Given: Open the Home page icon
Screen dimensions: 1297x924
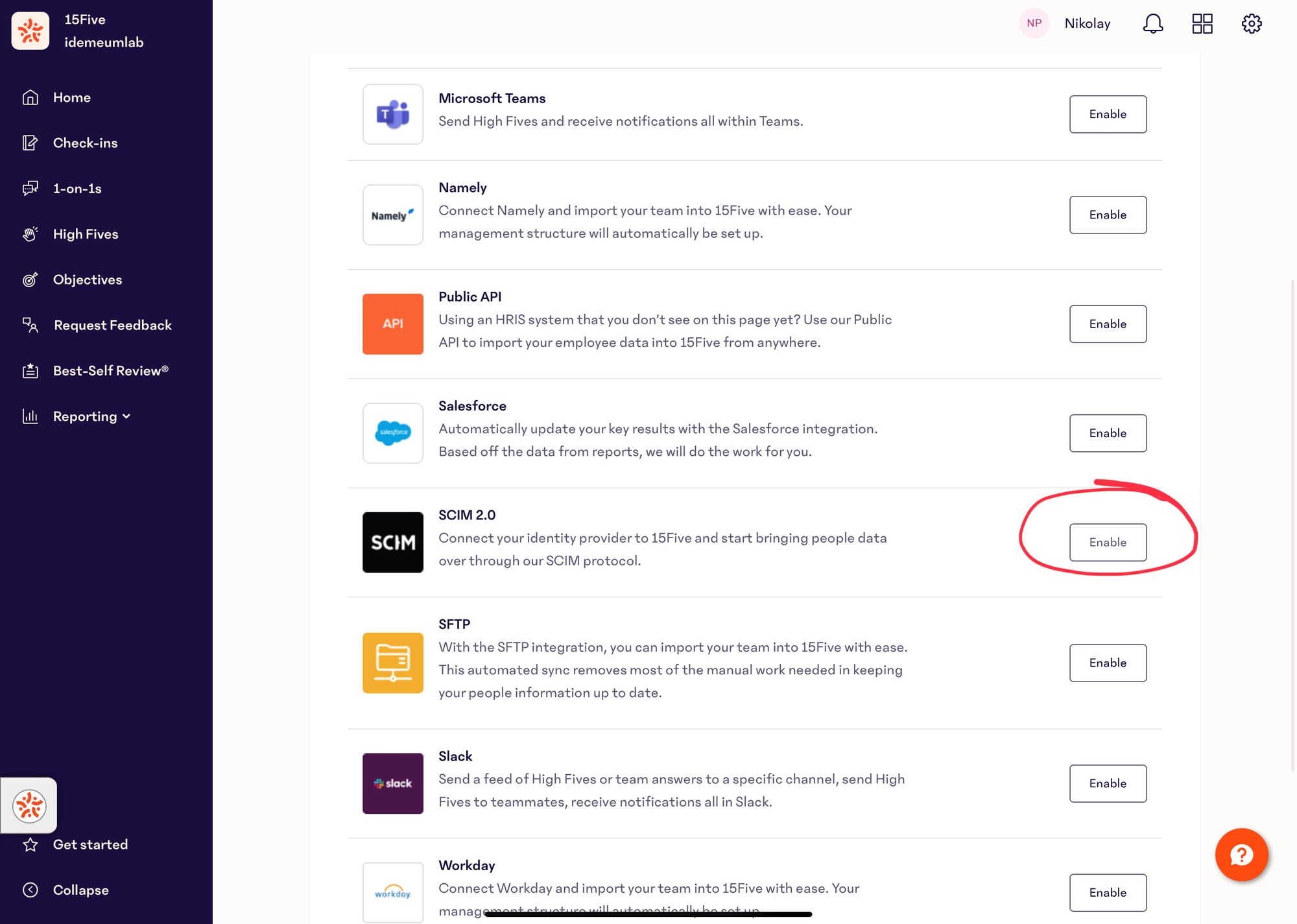Looking at the screenshot, I should [x=30, y=97].
